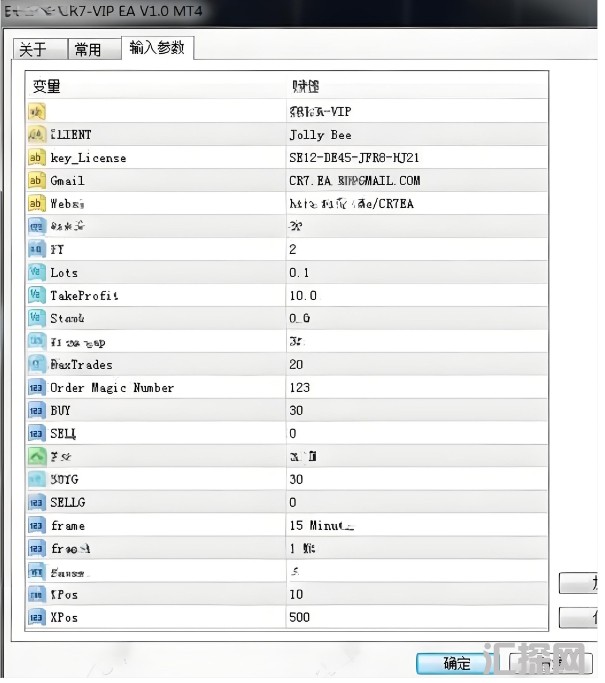The width and height of the screenshot is (605, 683).
Task: Click the double icon next to Lots
Action: coord(36,272)
